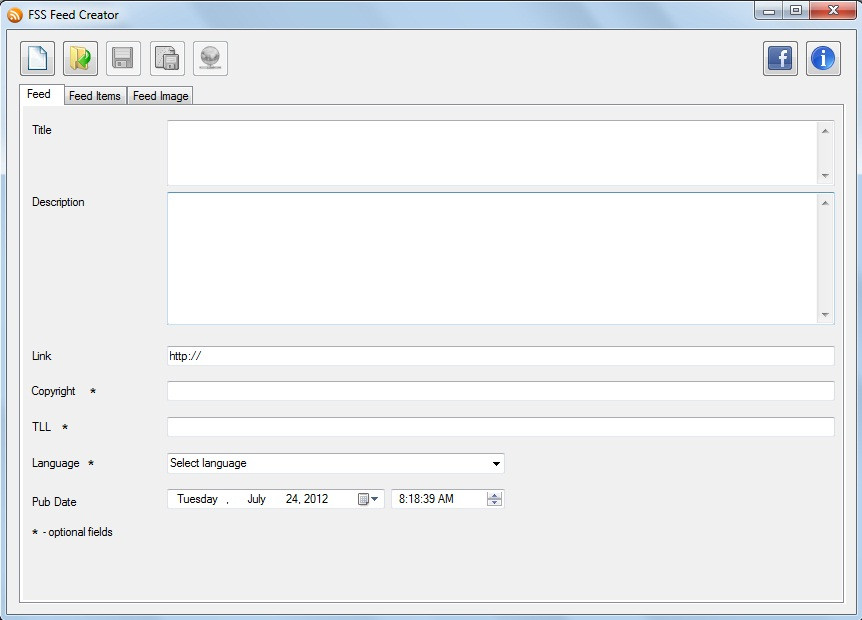
Task: Minimize the FSS Feed Creator window
Action: (x=769, y=11)
